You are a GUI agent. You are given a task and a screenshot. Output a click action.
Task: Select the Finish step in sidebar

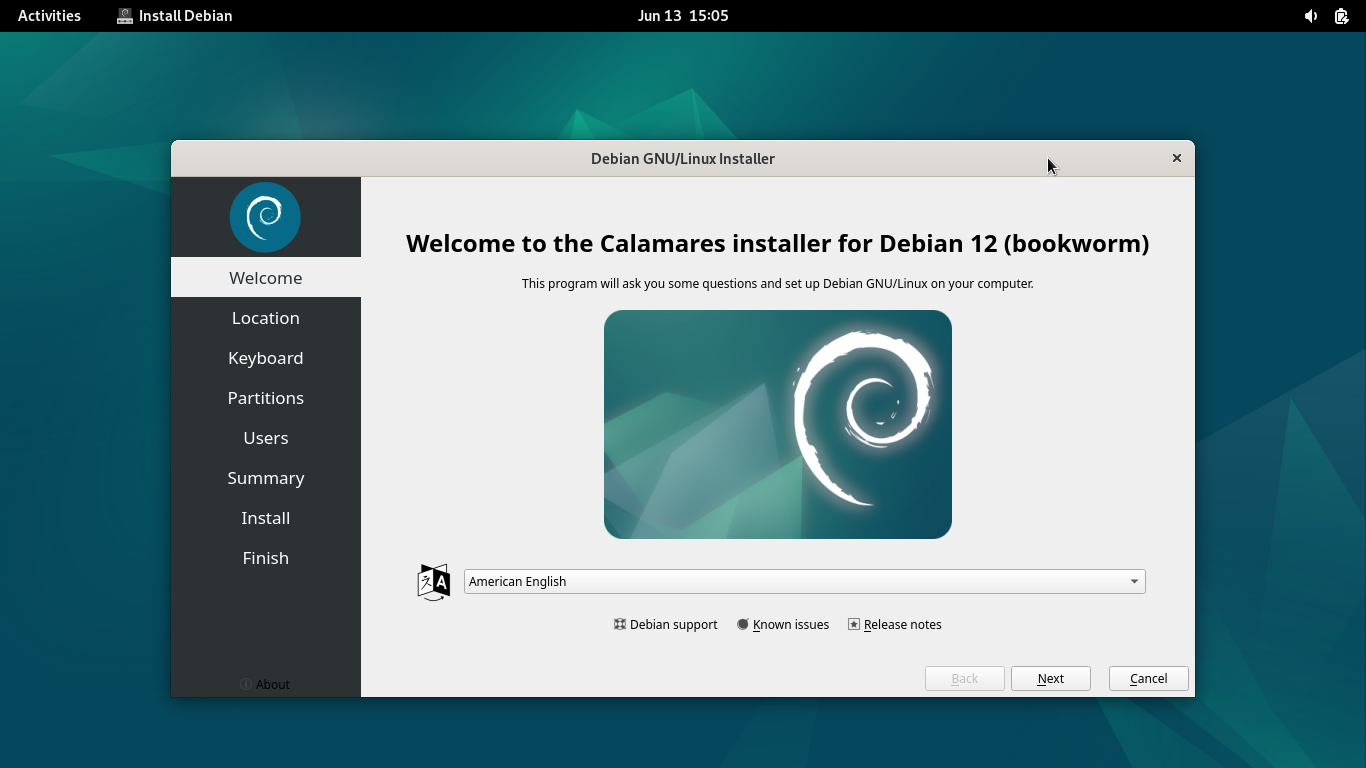[x=265, y=557]
